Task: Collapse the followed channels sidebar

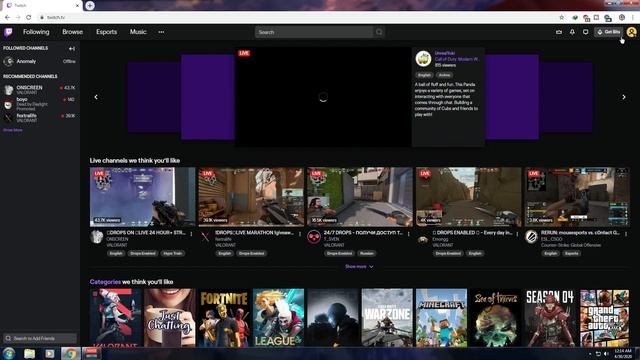Action: [x=72, y=49]
